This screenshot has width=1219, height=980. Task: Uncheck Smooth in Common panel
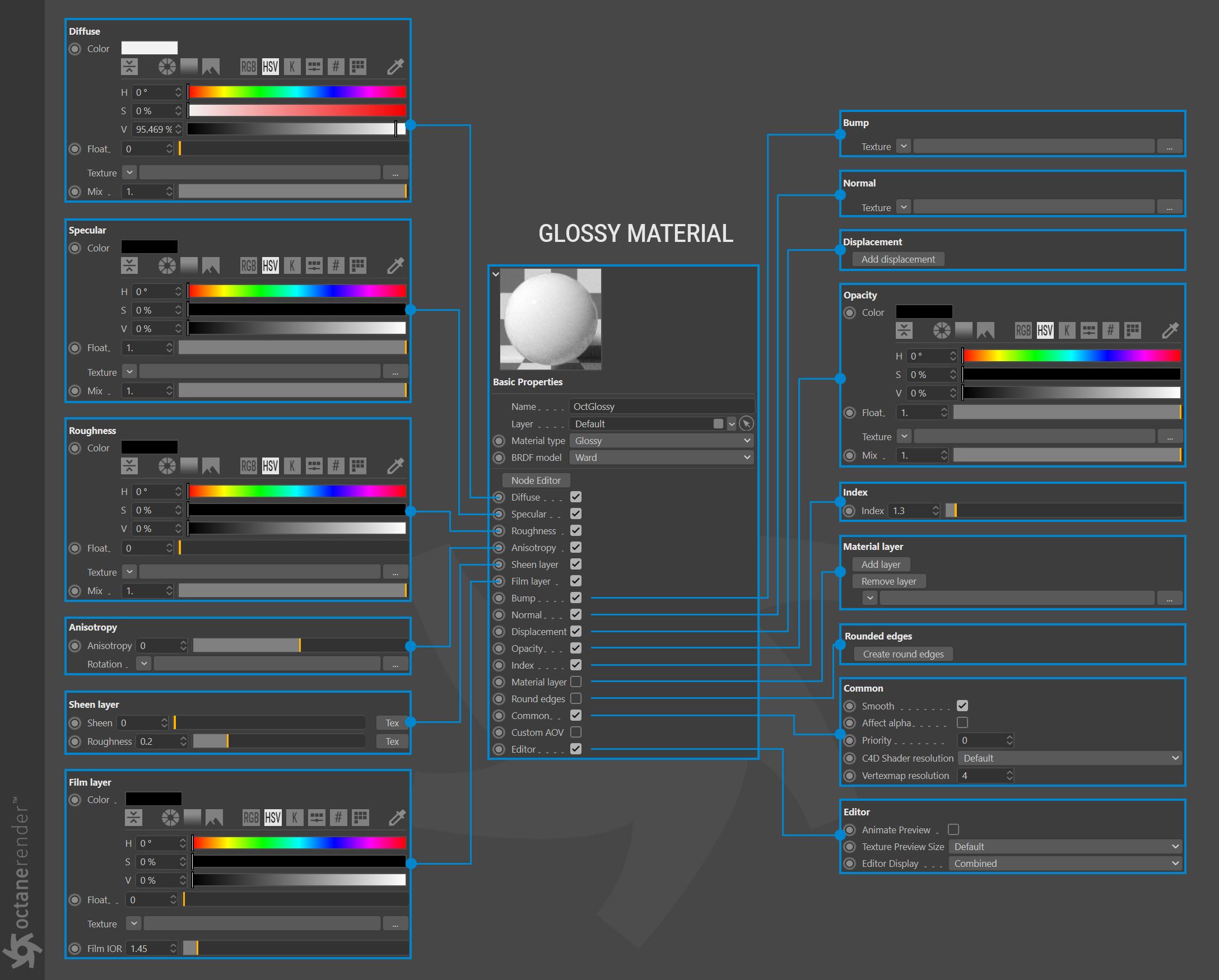962,706
